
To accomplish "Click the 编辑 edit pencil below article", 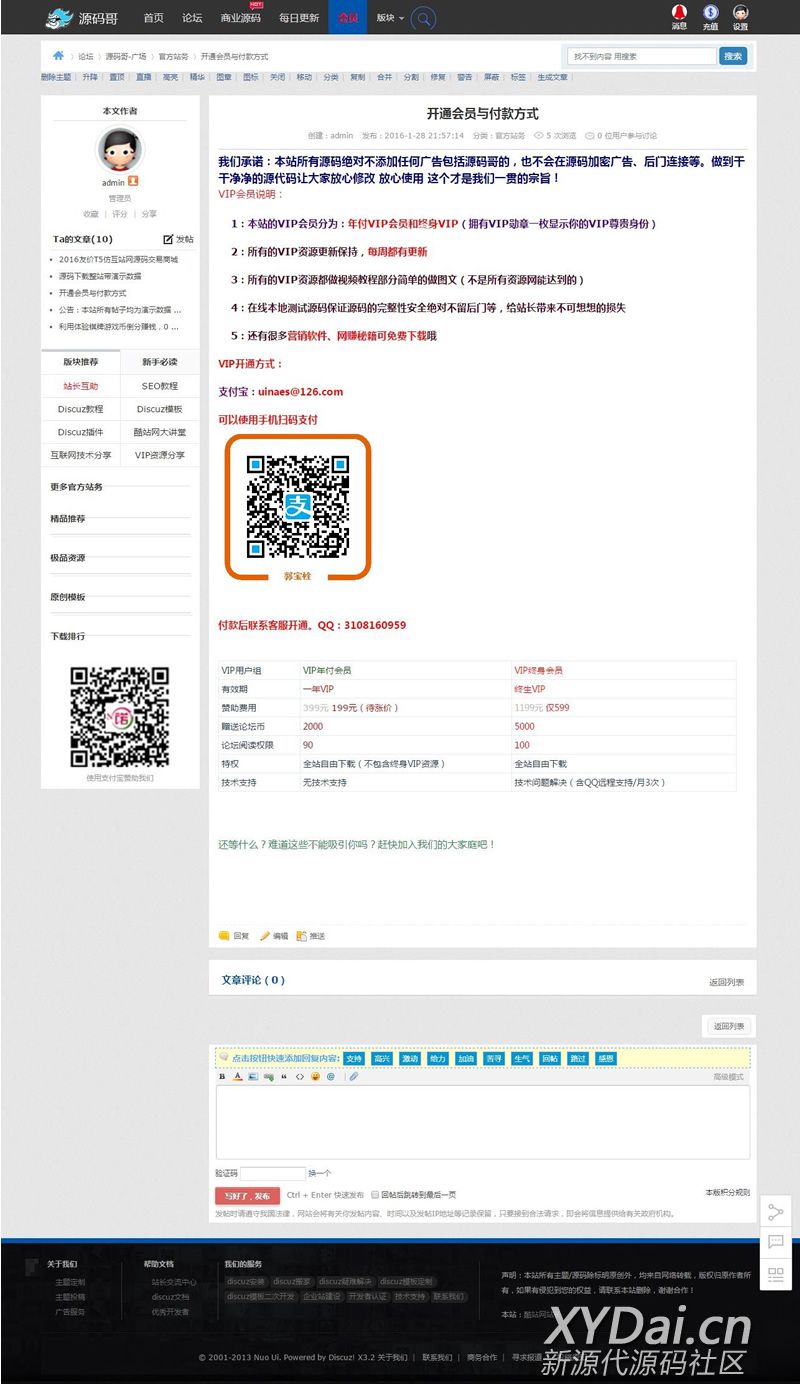I will [x=265, y=936].
